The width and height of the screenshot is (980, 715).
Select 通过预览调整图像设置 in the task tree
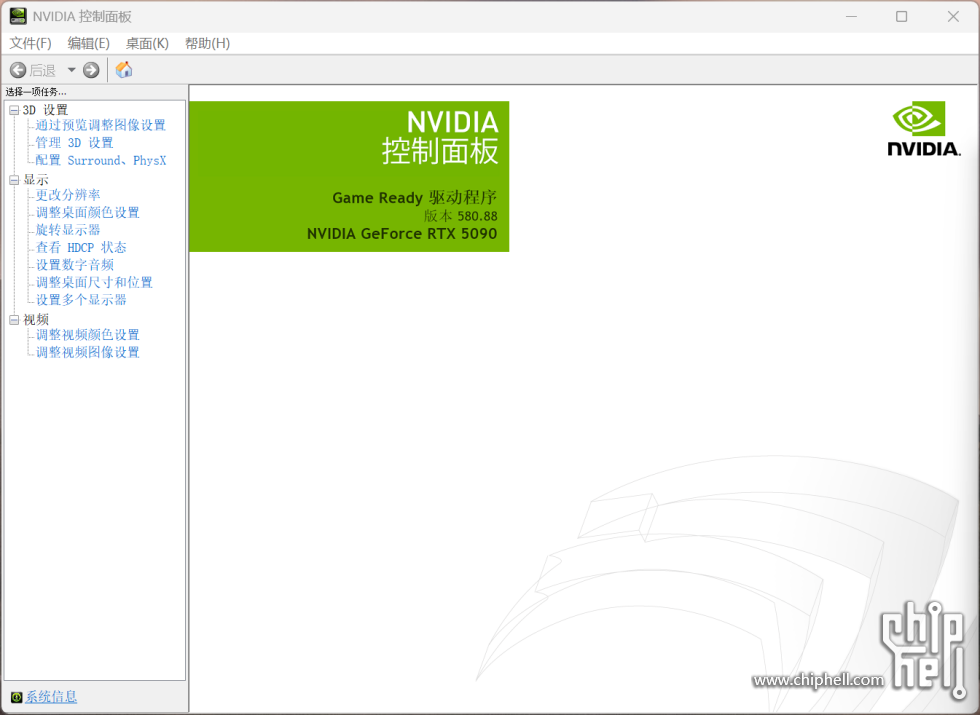pos(101,125)
